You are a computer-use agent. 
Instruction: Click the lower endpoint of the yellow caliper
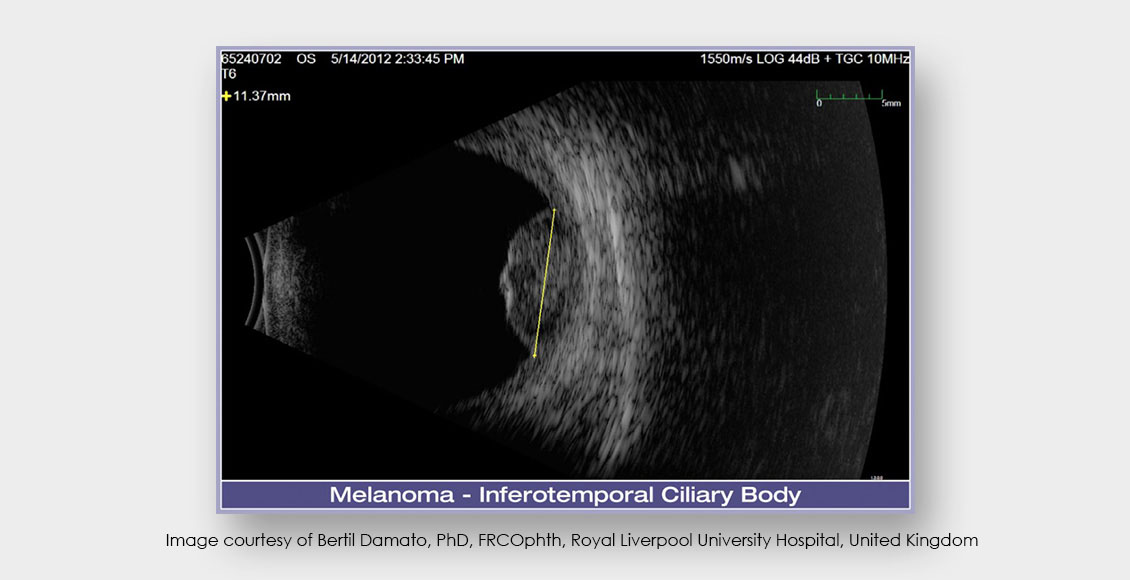click(535, 355)
